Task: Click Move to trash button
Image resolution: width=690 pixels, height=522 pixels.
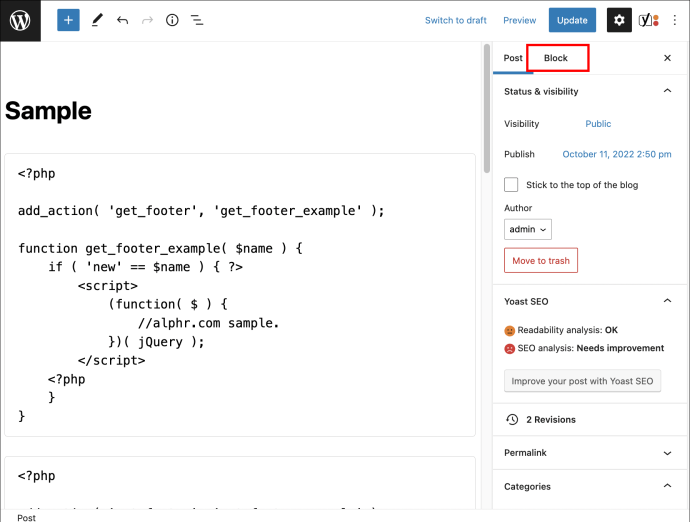Action: pos(541,261)
